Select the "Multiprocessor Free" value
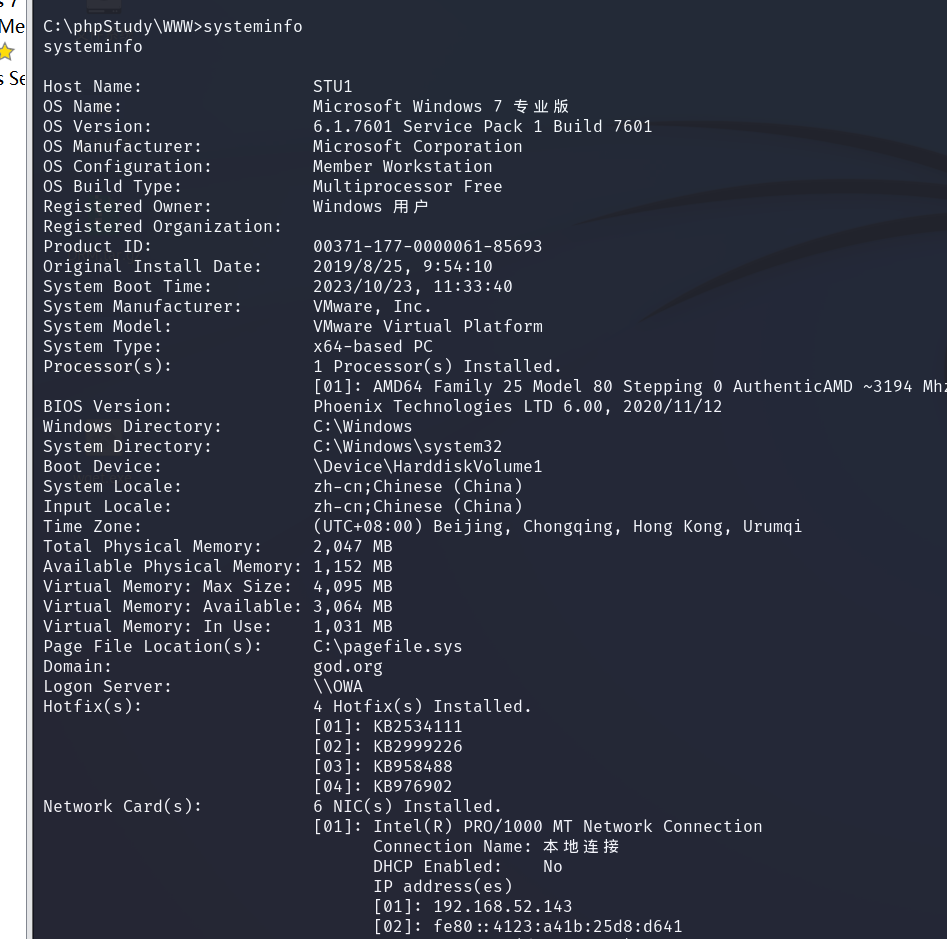Image resolution: width=947 pixels, height=939 pixels. (408, 186)
